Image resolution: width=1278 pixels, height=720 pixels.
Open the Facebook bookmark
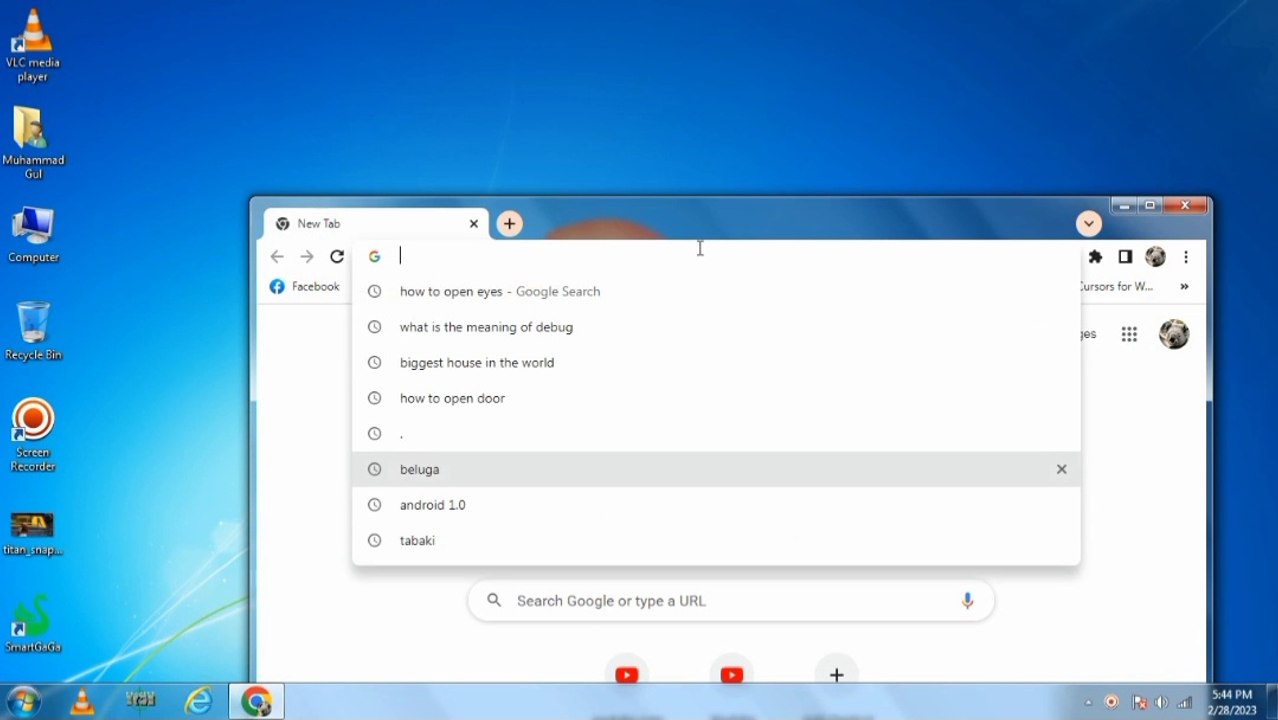[x=305, y=287]
